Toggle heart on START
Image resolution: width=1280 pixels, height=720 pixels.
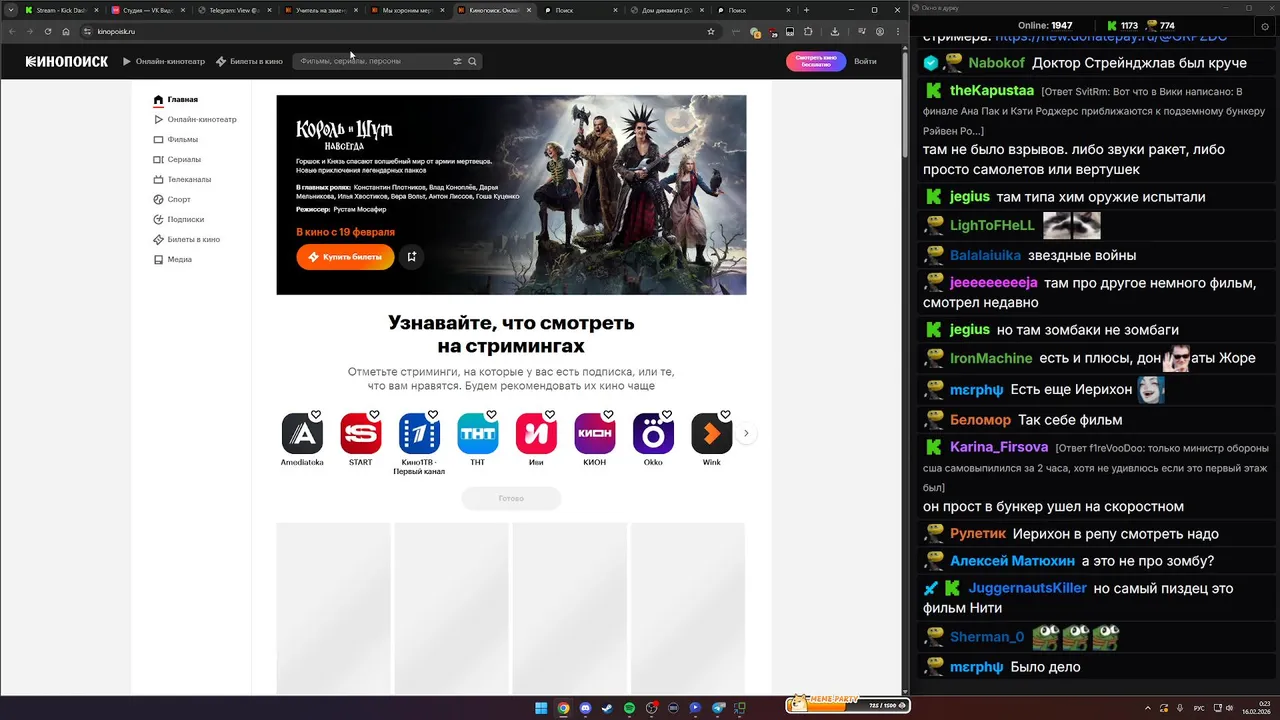pyautogui.click(x=375, y=415)
